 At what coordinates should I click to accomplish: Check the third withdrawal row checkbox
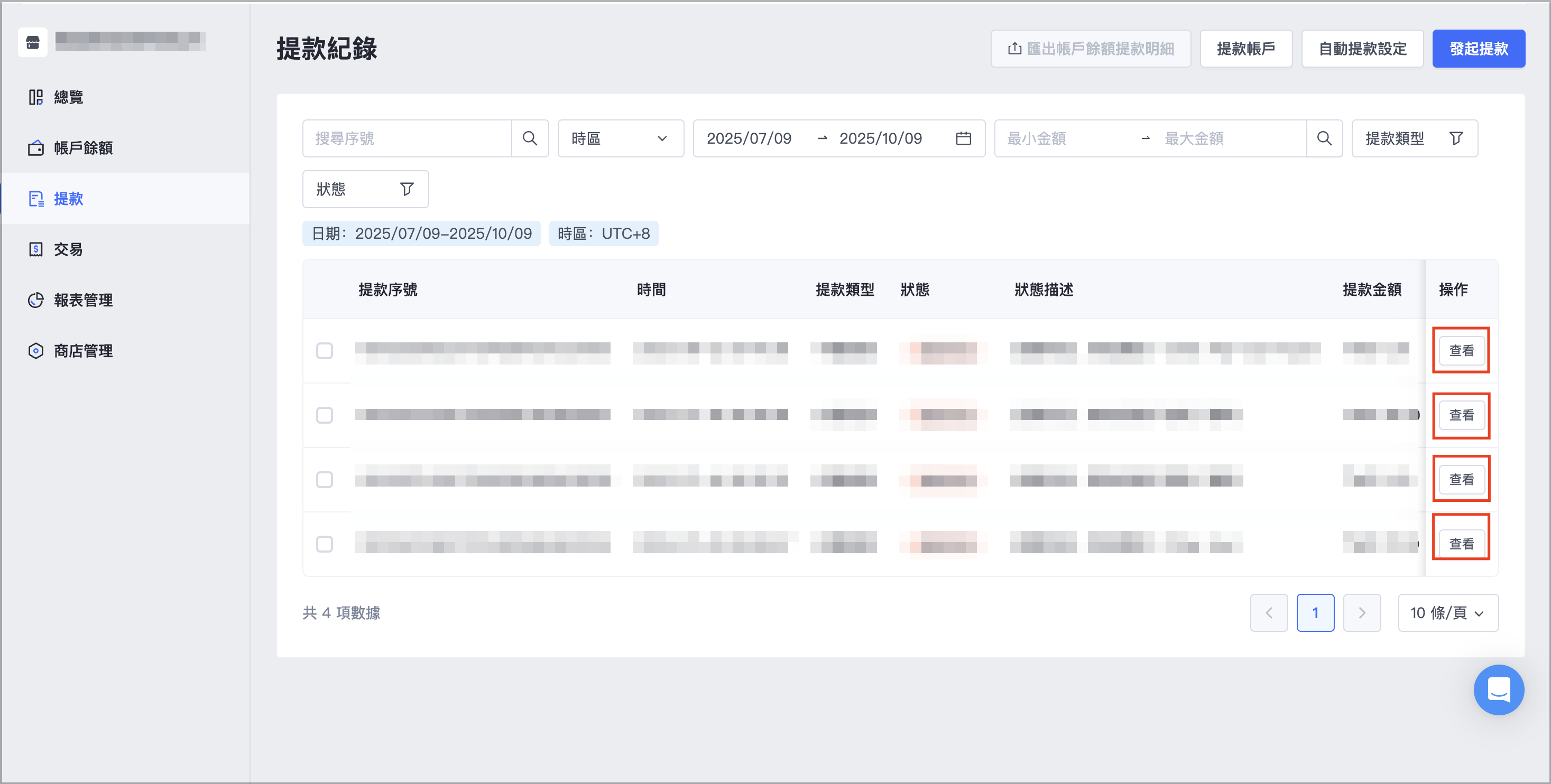pyautogui.click(x=325, y=480)
